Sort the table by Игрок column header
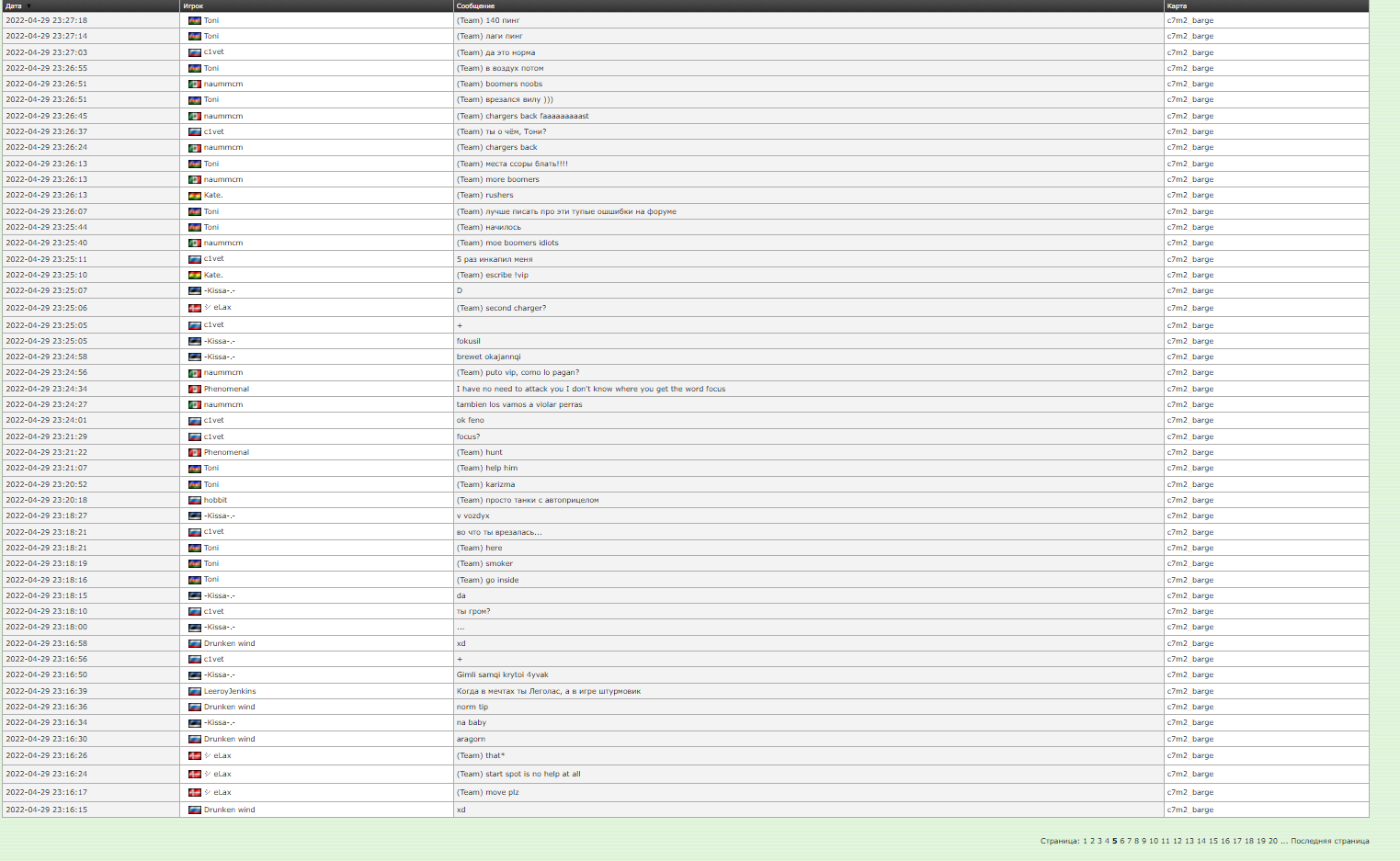 coord(193,6)
